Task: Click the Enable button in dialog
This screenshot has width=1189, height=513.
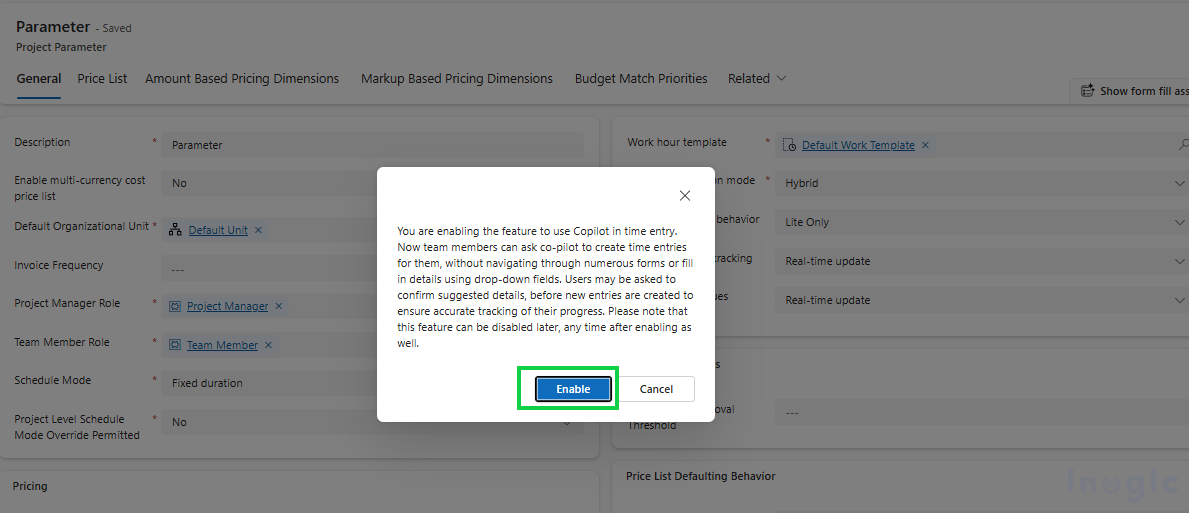Action: pos(573,389)
